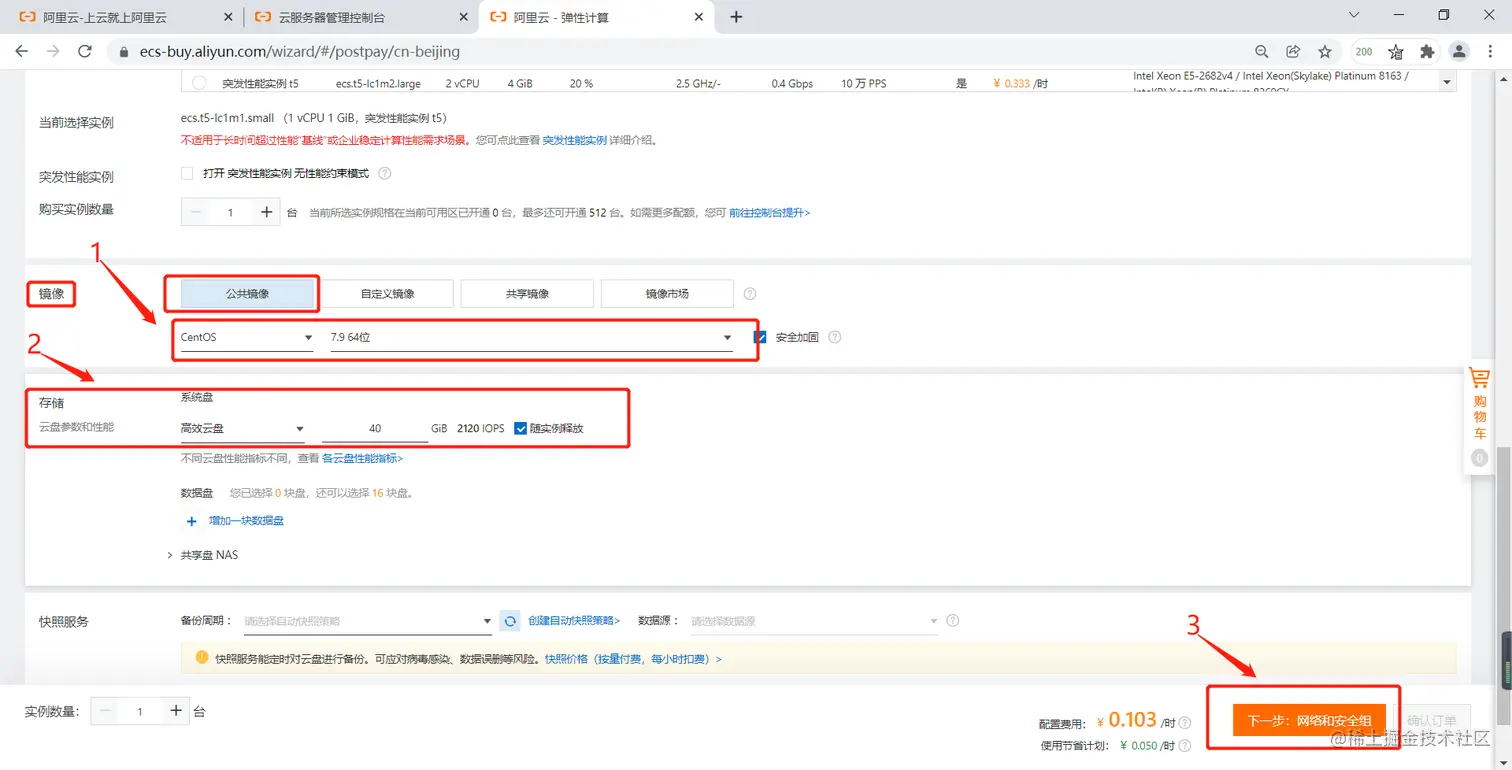Open 突发性能实例 details link

click(x=575, y=140)
